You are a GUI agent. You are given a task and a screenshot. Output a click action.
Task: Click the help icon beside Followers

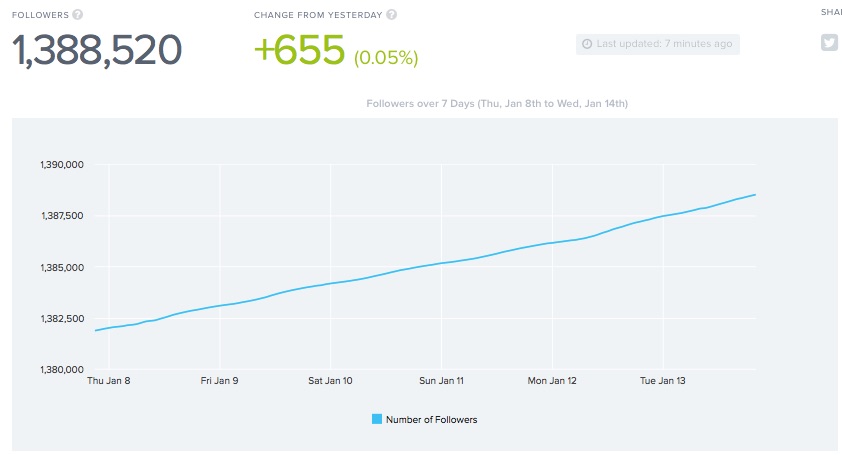click(78, 15)
